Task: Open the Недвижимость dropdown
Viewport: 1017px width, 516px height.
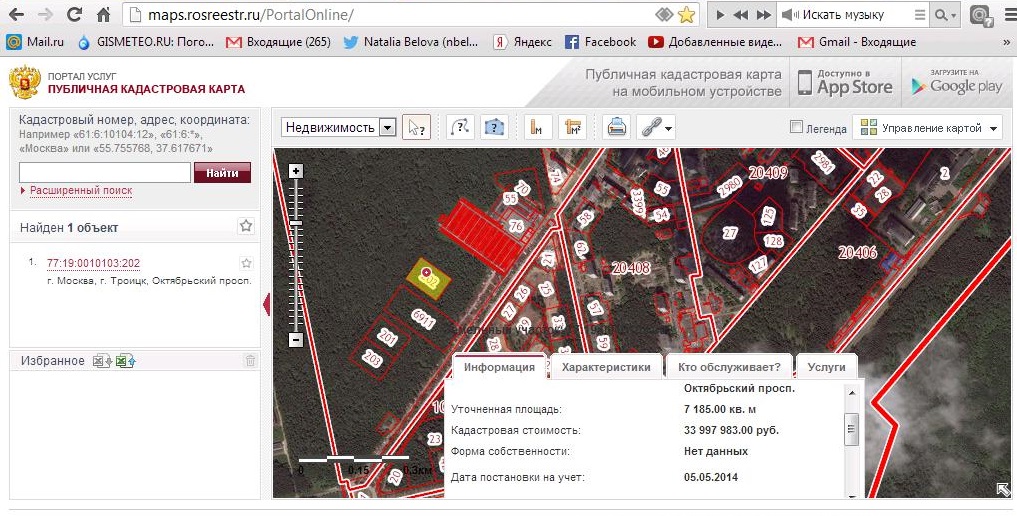Action: (339, 128)
